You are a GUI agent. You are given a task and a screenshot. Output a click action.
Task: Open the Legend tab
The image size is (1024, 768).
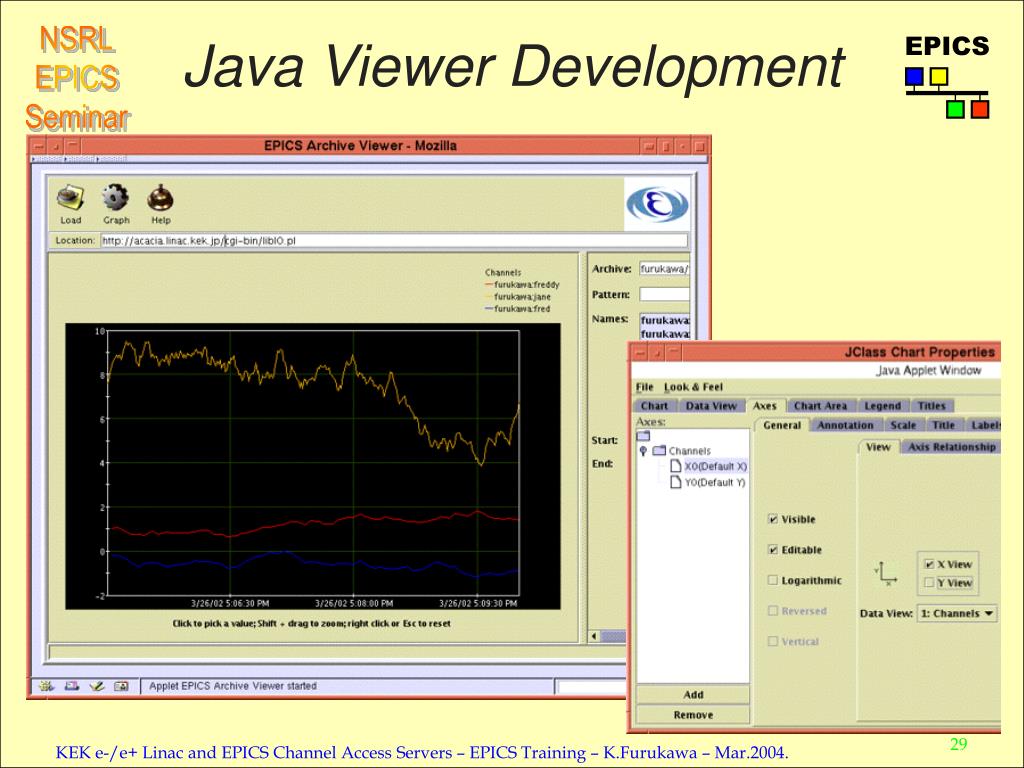tap(882, 406)
